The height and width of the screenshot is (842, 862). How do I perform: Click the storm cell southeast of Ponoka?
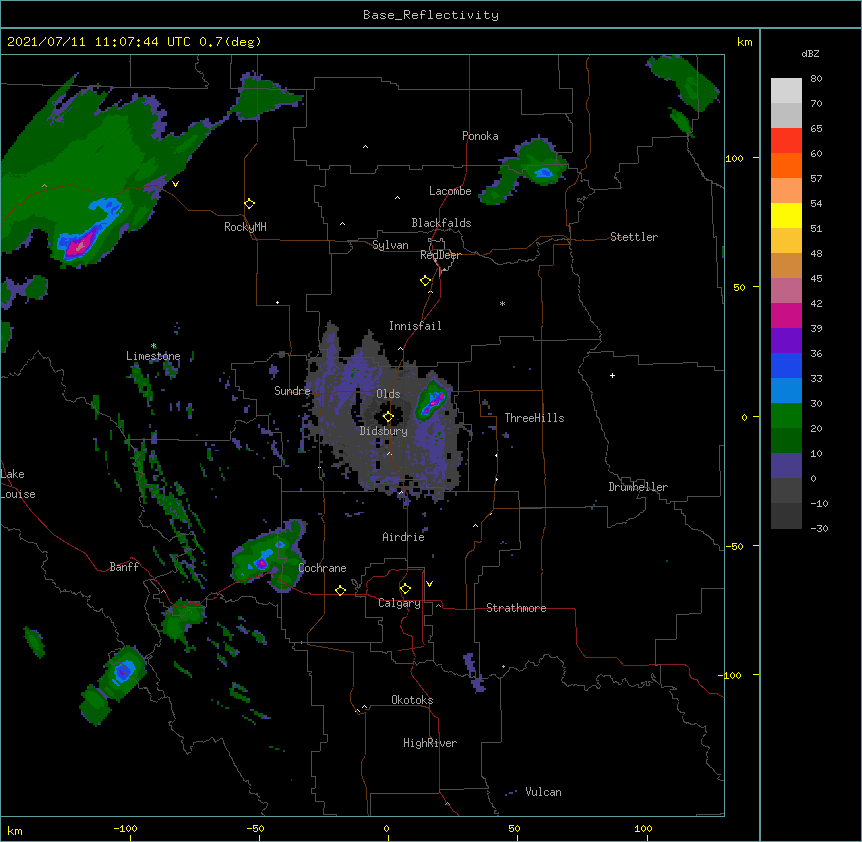525,169
